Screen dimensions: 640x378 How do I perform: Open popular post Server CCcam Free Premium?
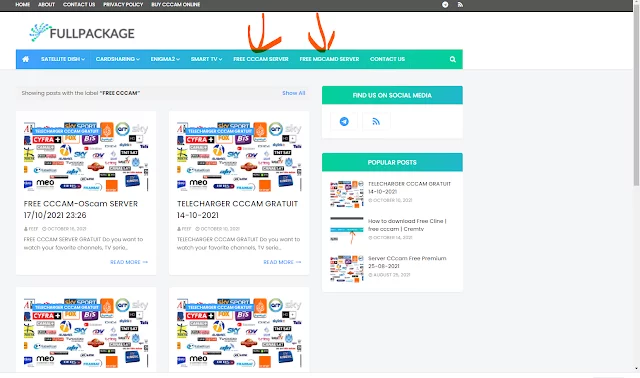407,262
